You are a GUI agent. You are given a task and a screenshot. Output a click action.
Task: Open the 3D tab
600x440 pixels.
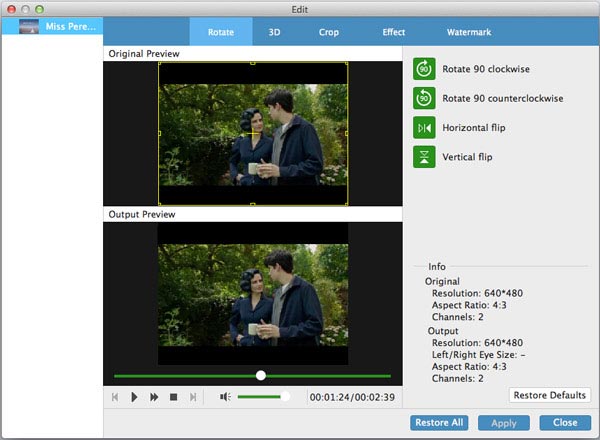(274, 32)
